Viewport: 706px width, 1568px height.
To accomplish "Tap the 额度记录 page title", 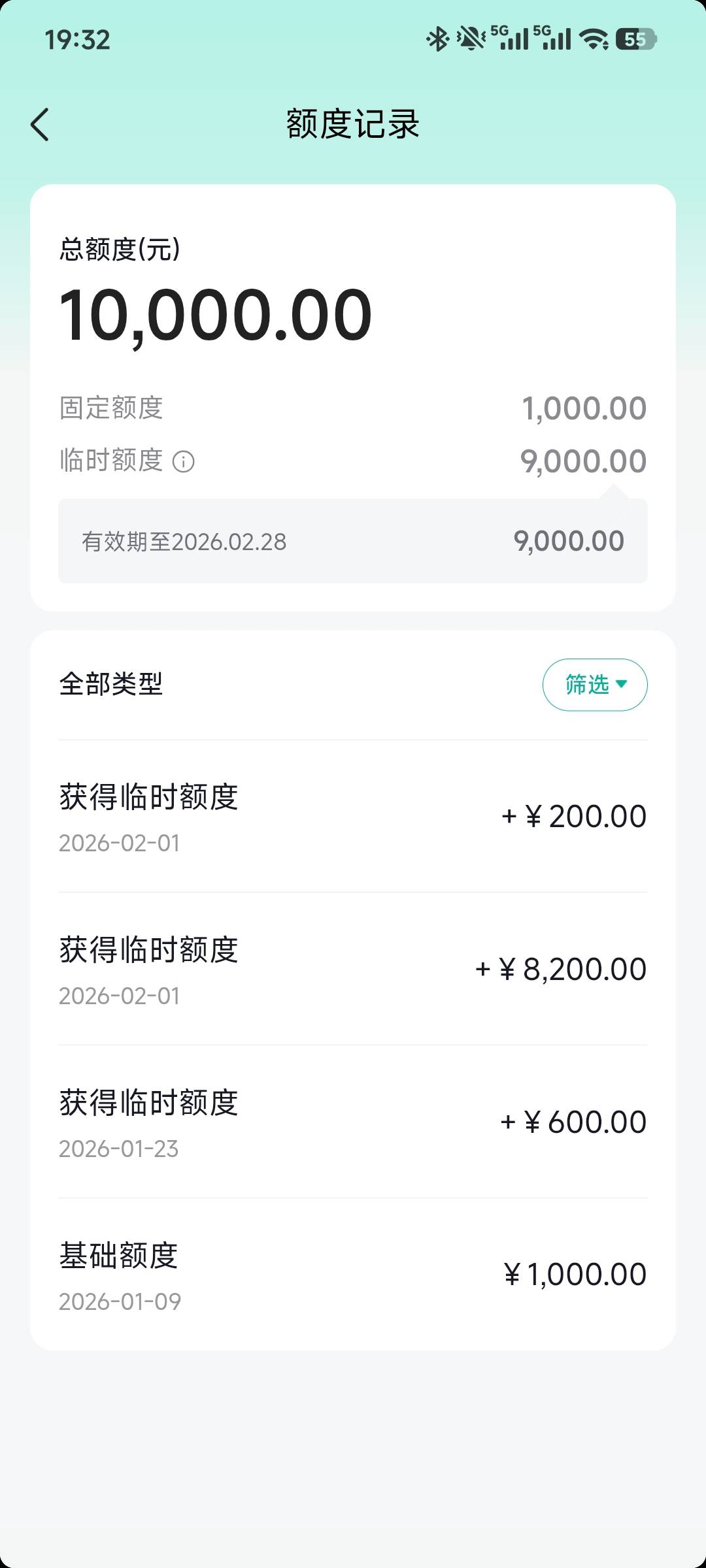I will [x=353, y=124].
